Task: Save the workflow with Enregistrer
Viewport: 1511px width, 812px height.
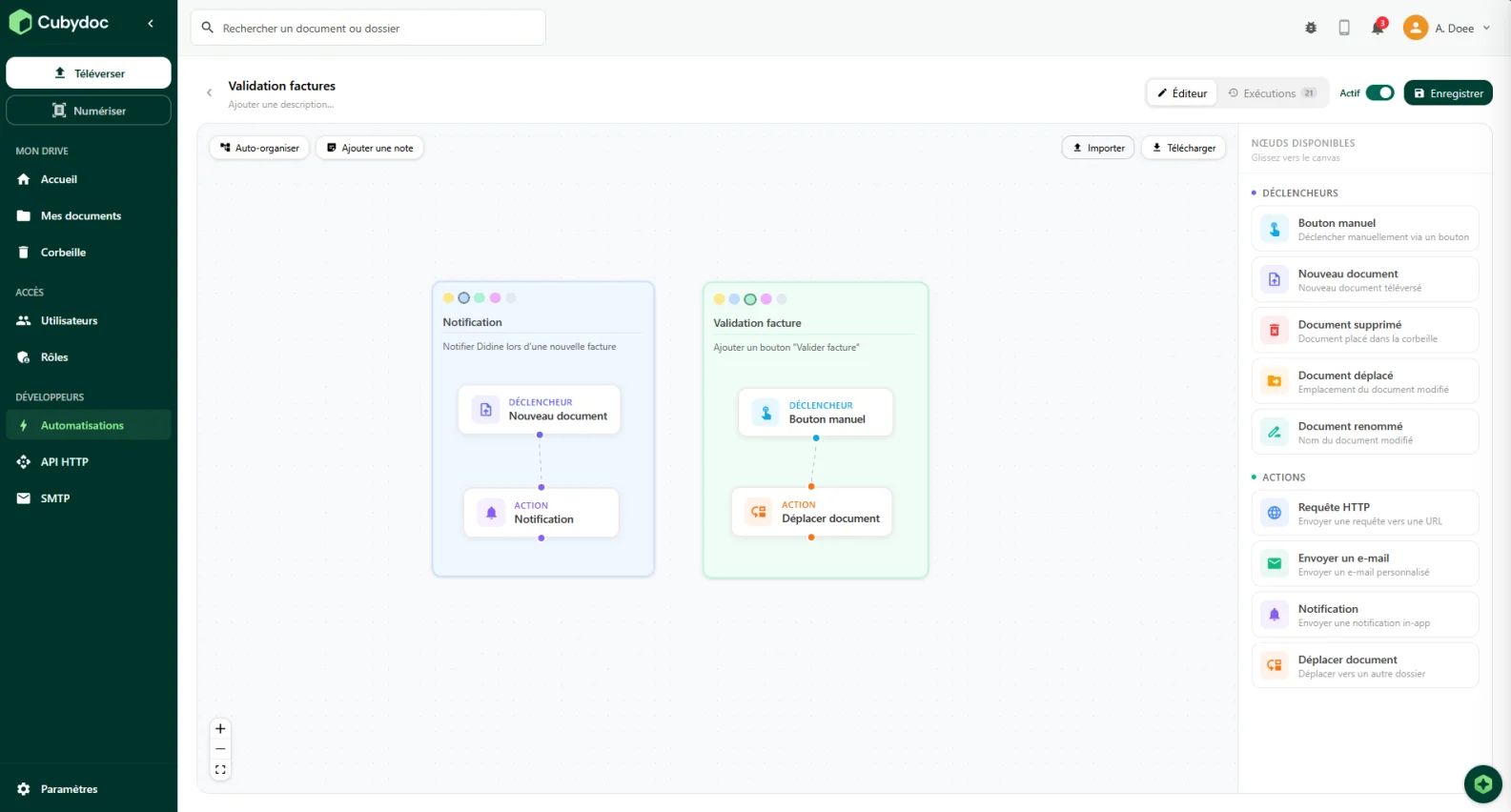Action: click(1448, 92)
